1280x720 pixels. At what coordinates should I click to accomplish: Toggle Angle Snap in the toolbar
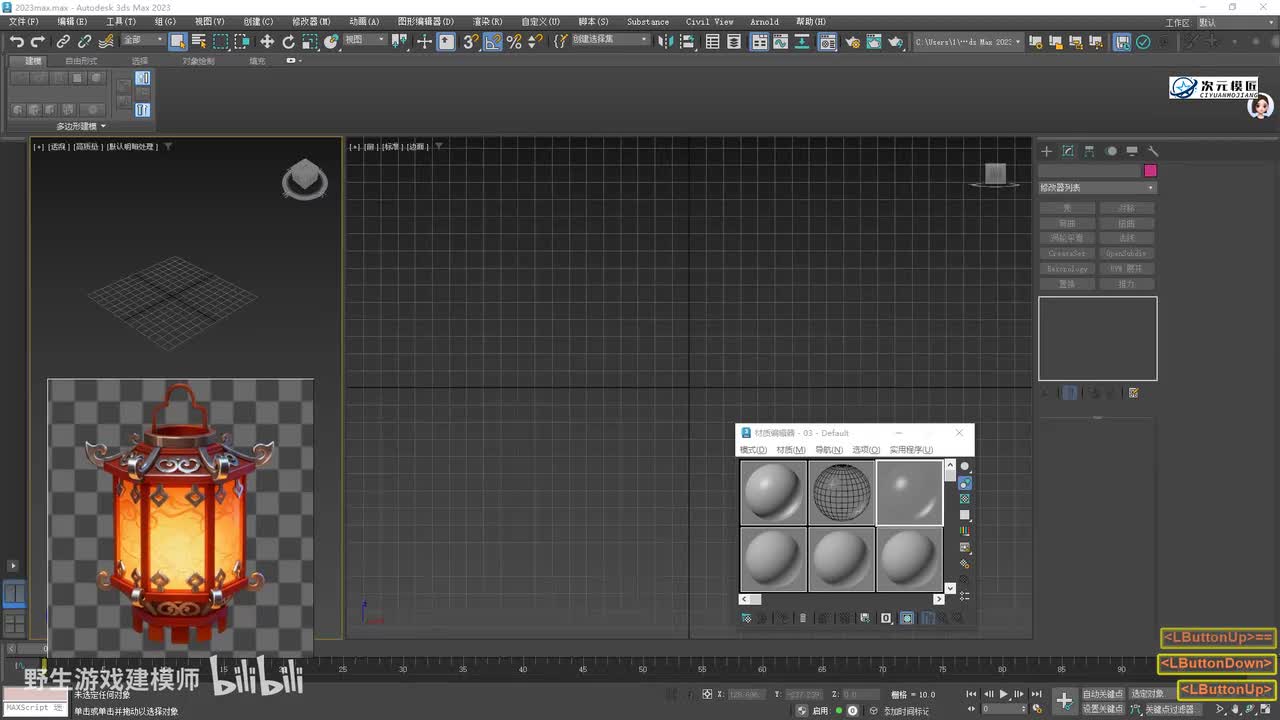click(493, 41)
